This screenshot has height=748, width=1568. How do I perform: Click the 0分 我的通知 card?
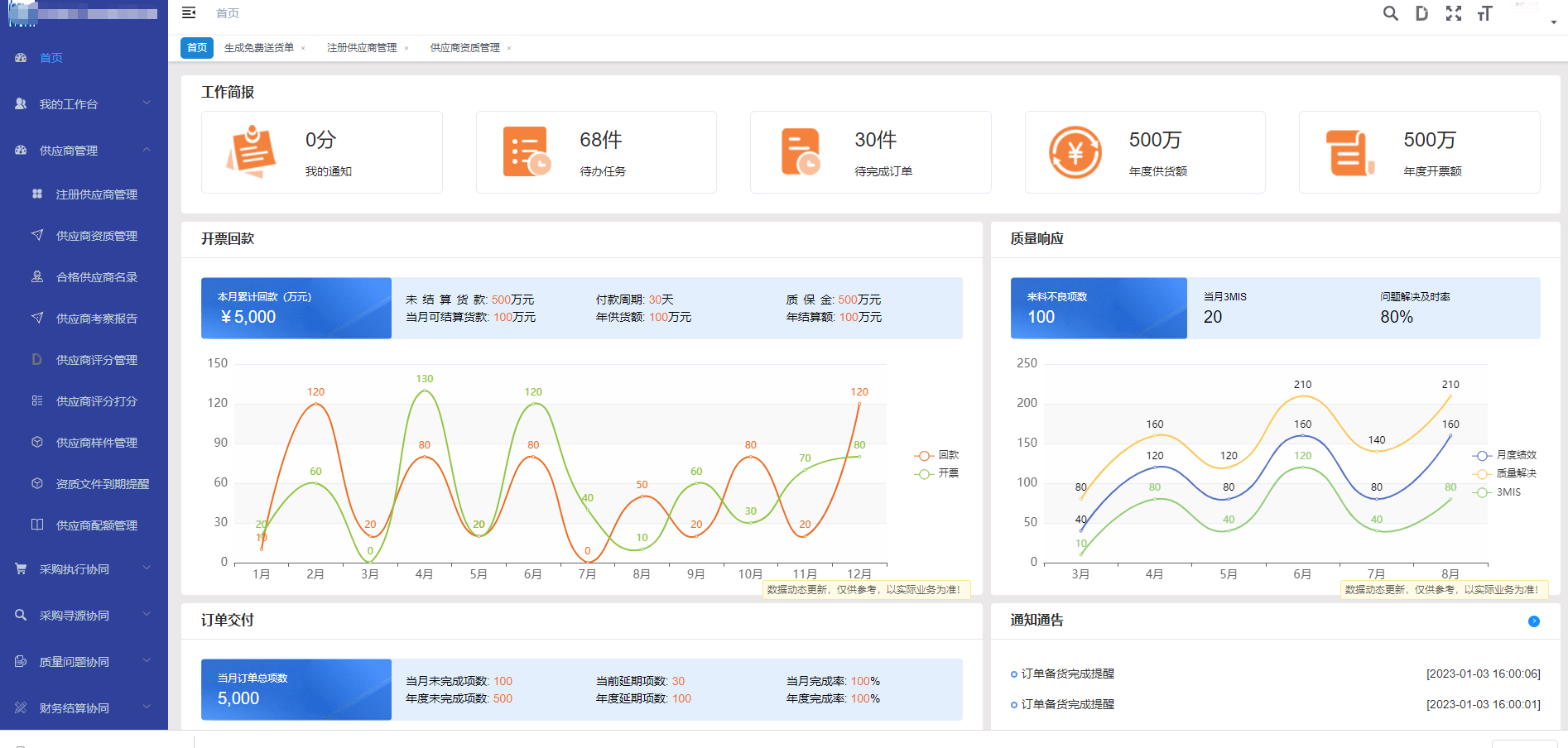pos(322,152)
